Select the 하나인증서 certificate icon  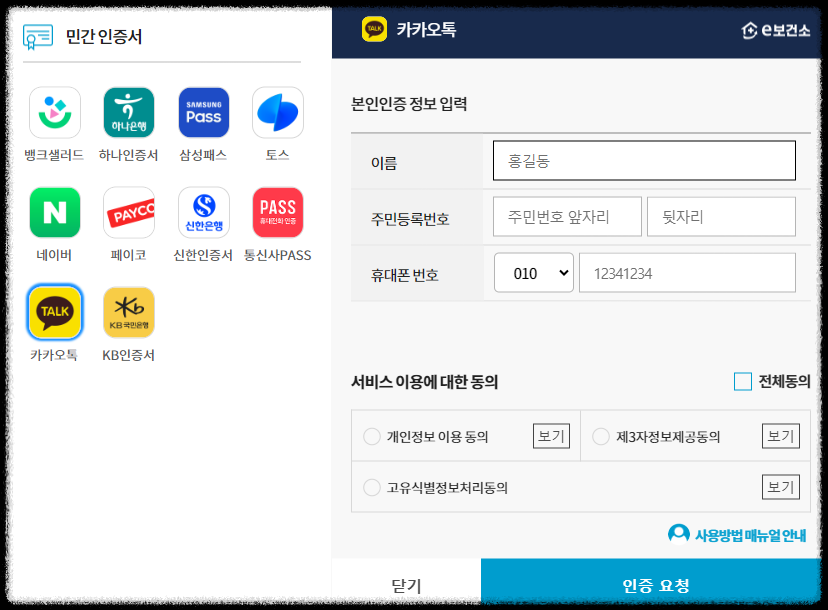(x=129, y=112)
